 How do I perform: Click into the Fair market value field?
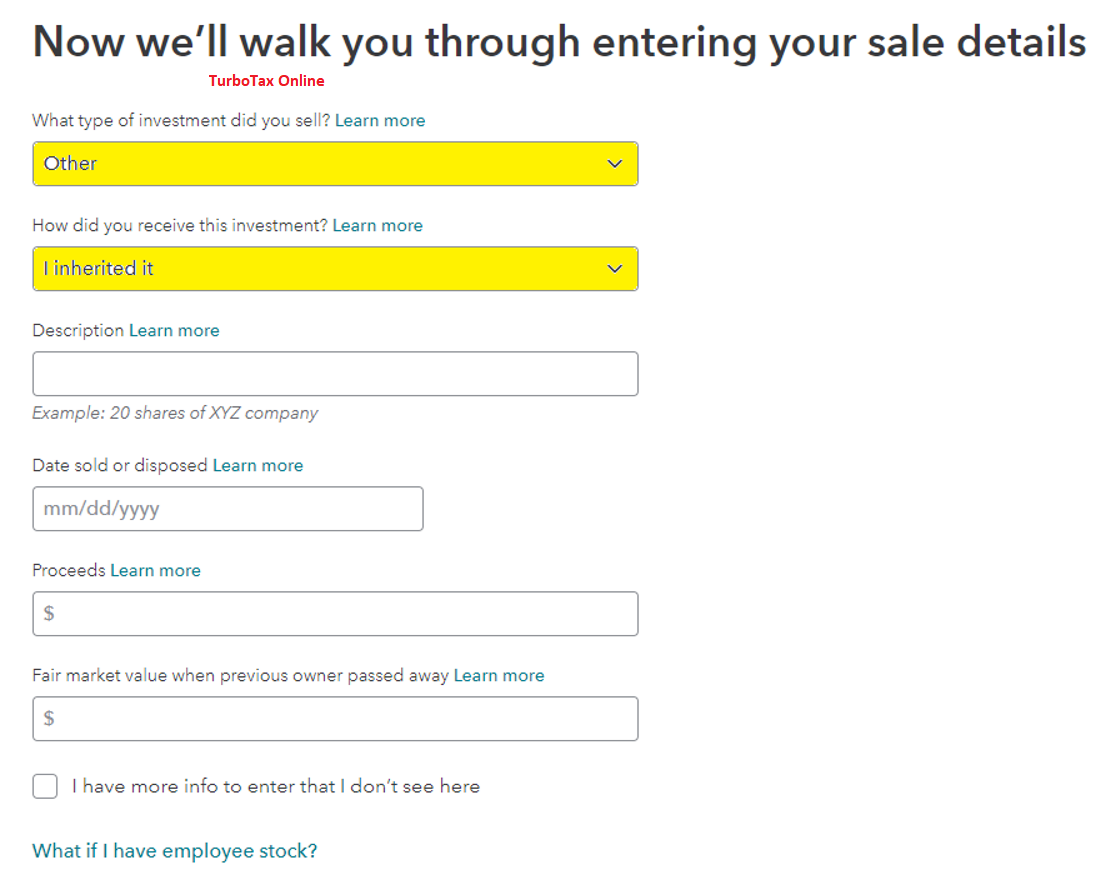[335, 718]
